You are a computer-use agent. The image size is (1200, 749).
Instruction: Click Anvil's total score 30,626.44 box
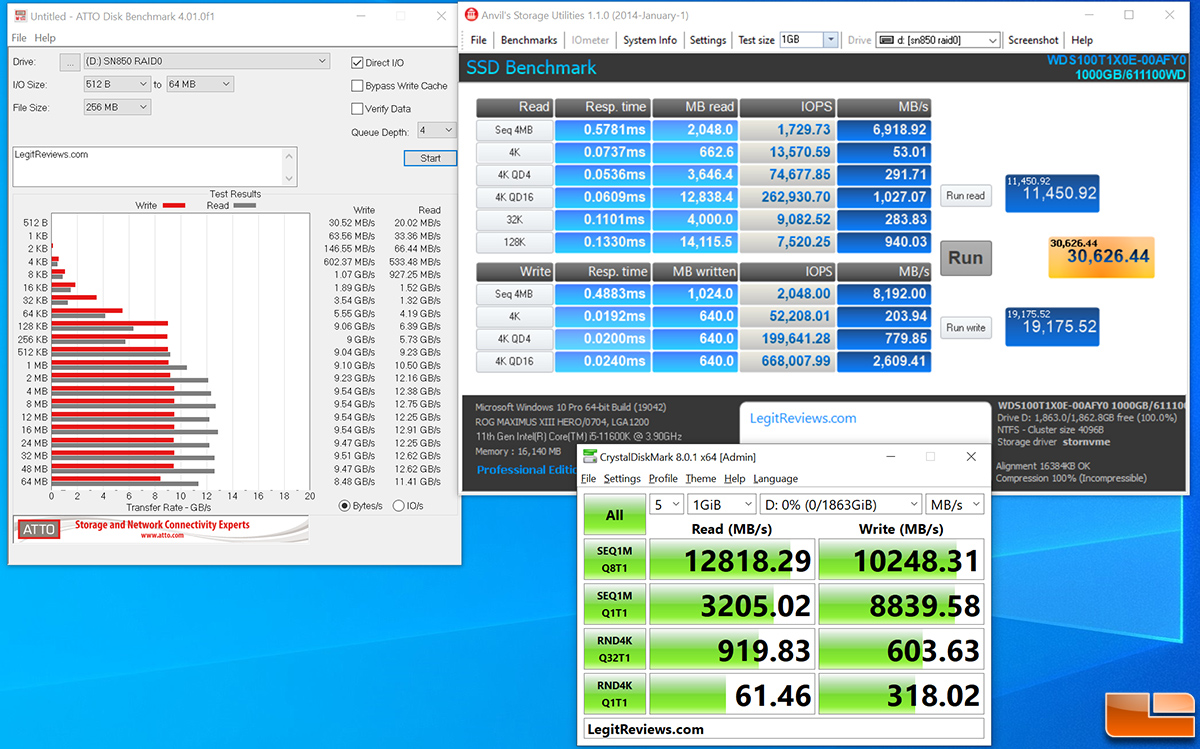tap(1101, 257)
